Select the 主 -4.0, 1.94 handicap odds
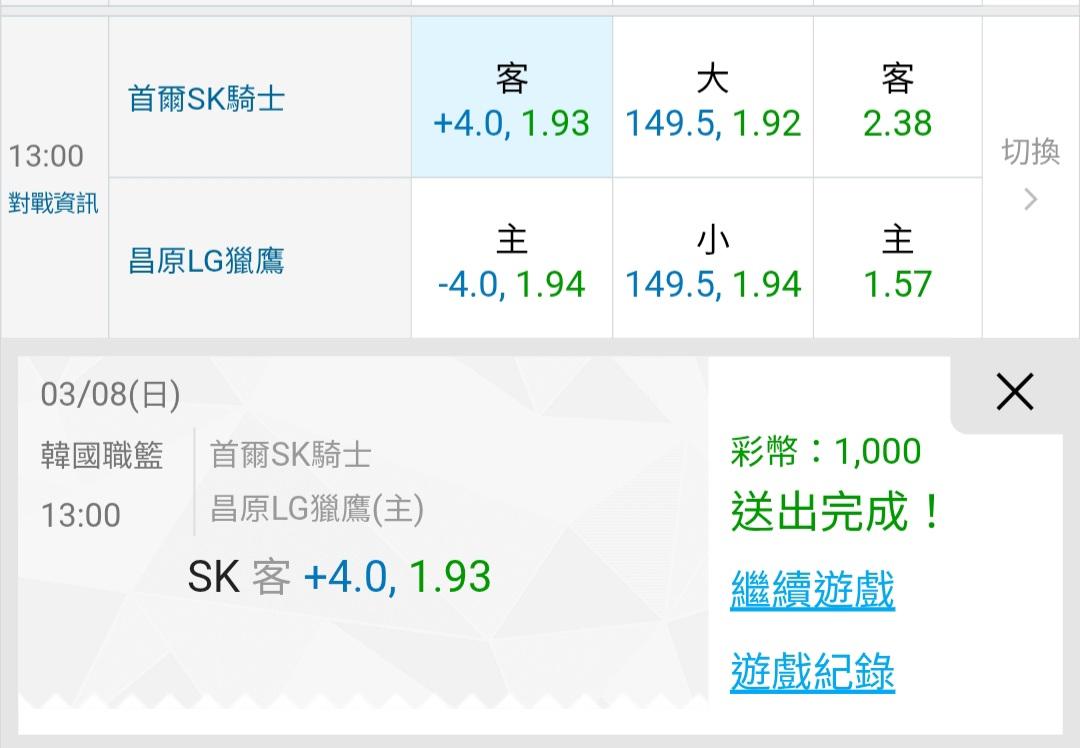The width and height of the screenshot is (1080, 748). tap(512, 261)
